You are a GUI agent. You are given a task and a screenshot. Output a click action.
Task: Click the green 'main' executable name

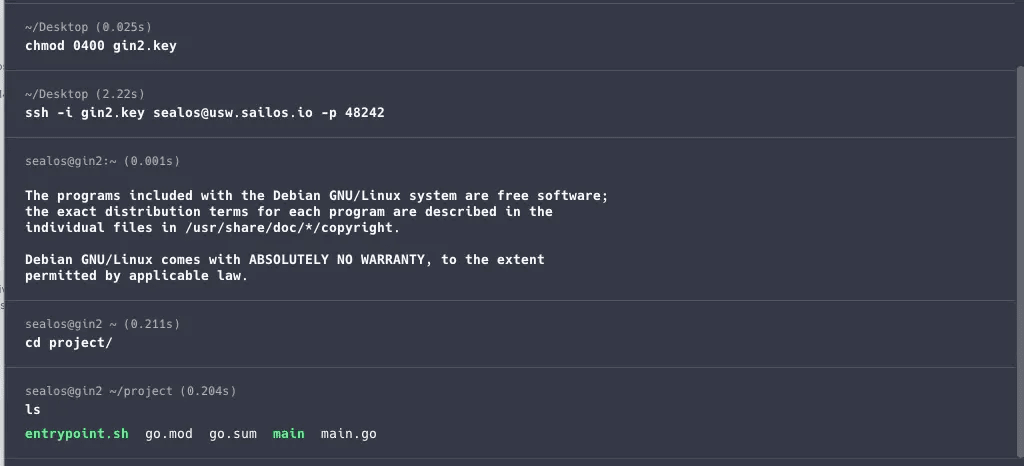(288, 434)
